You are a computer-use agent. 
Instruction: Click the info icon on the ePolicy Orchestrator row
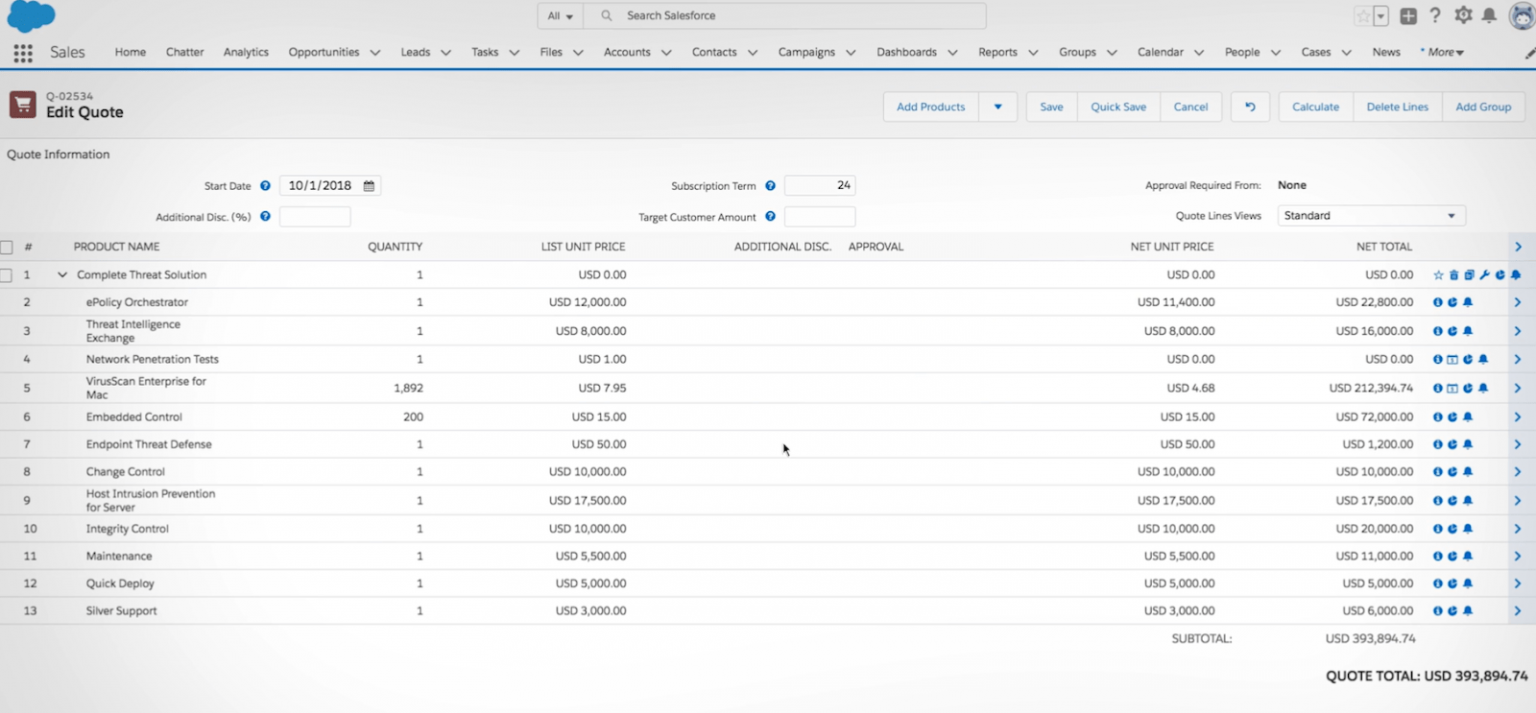[x=1438, y=302]
